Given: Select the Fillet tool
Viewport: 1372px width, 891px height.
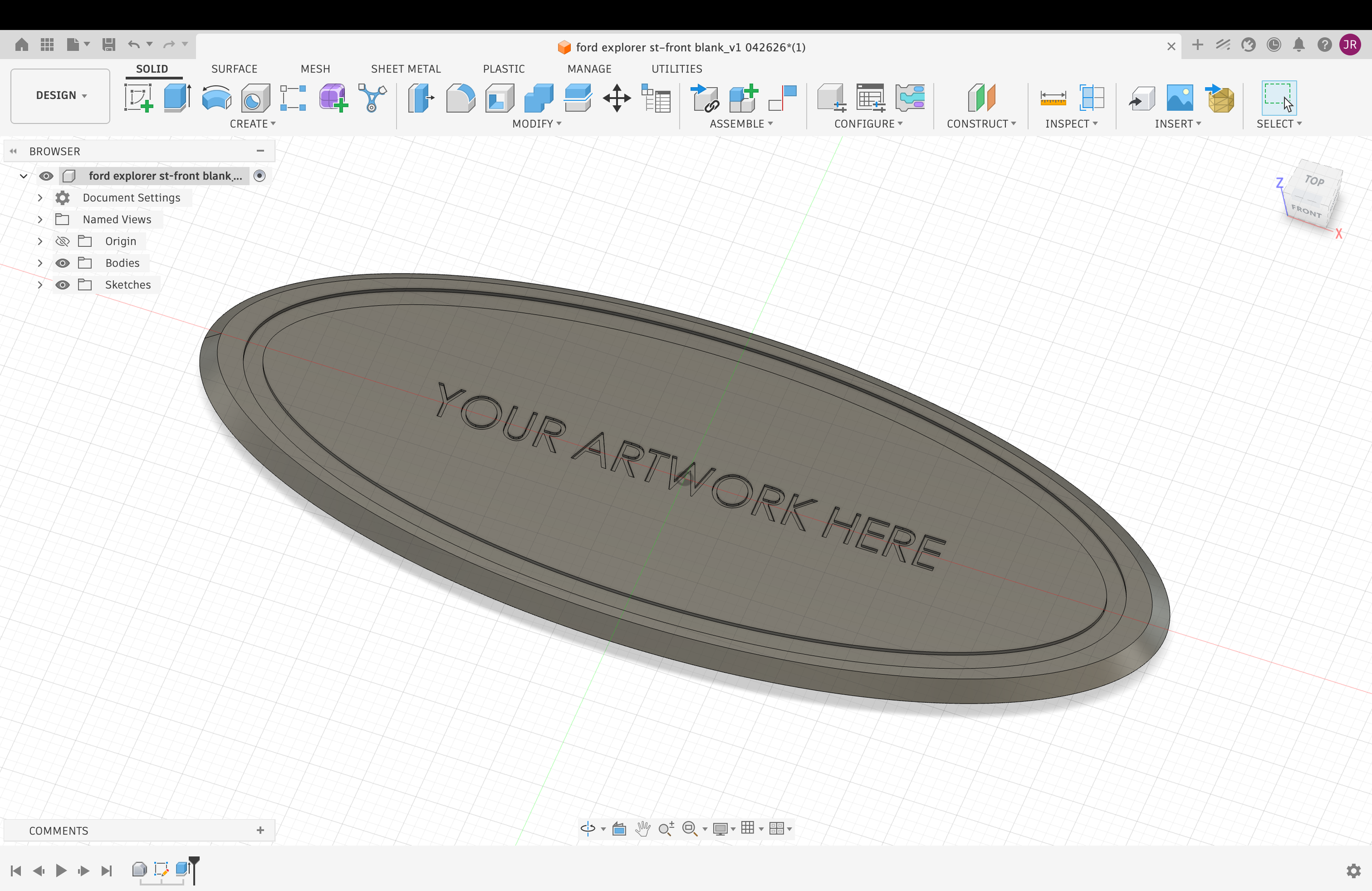Looking at the screenshot, I should click(460, 98).
